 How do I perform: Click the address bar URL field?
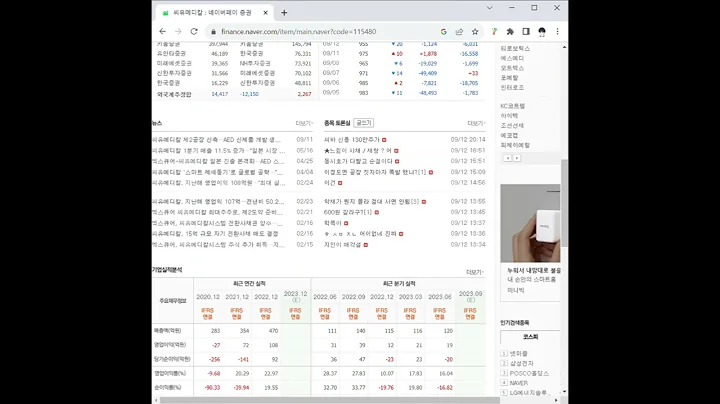click(298, 32)
